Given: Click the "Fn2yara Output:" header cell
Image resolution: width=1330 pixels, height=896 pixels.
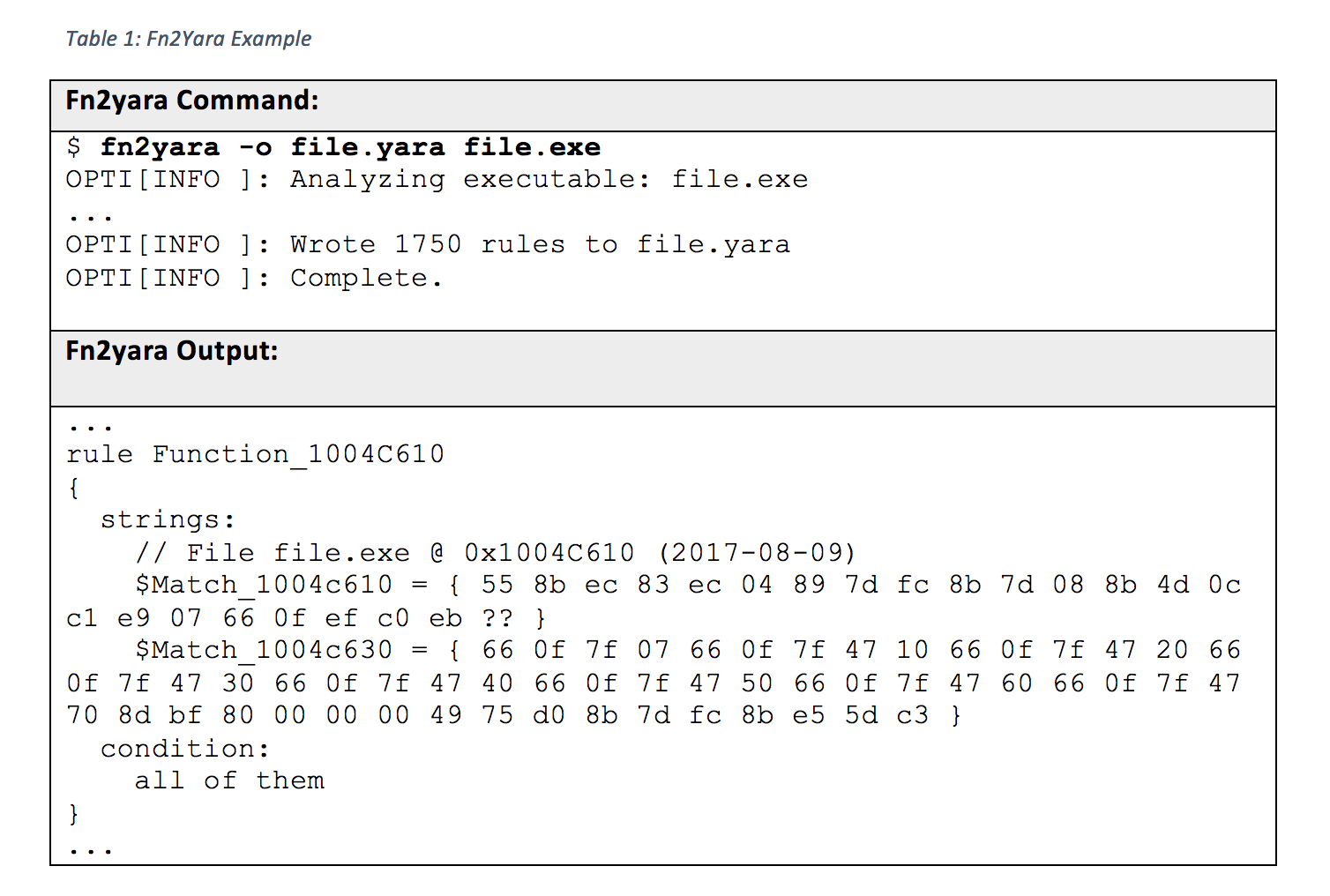Looking at the screenshot, I should pos(172,351).
